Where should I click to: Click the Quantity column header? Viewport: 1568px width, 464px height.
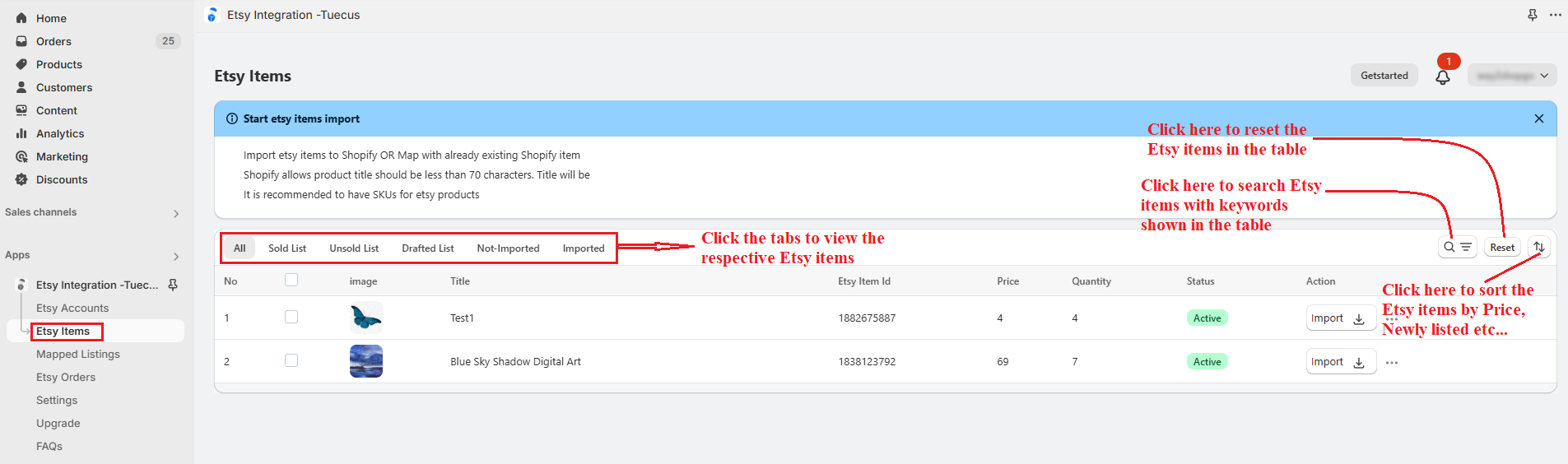(1091, 281)
